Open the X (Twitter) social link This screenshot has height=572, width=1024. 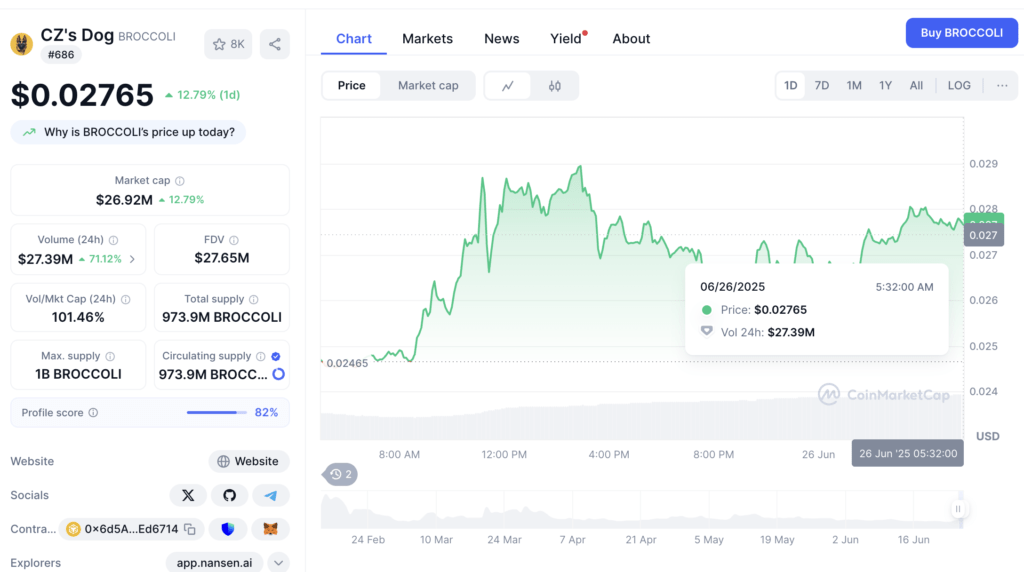tap(188, 496)
